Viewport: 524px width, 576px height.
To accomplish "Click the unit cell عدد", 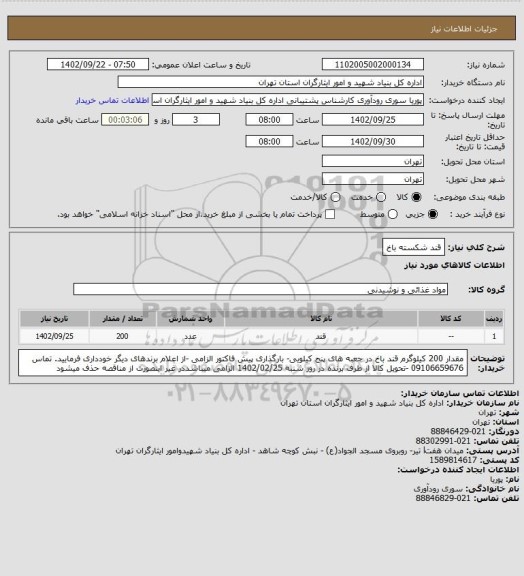I will [190, 336].
